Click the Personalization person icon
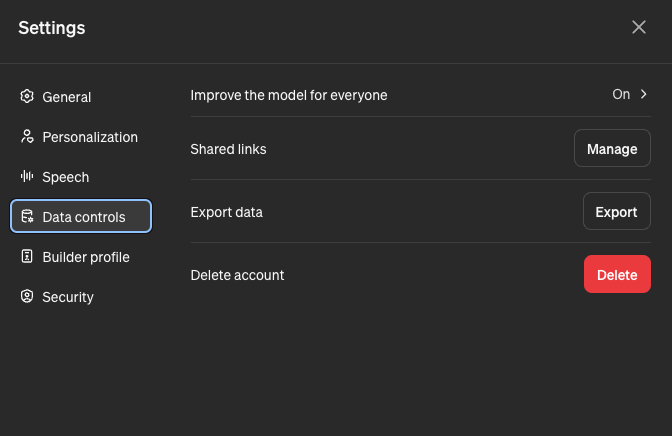The image size is (672, 436). click(x=27, y=137)
